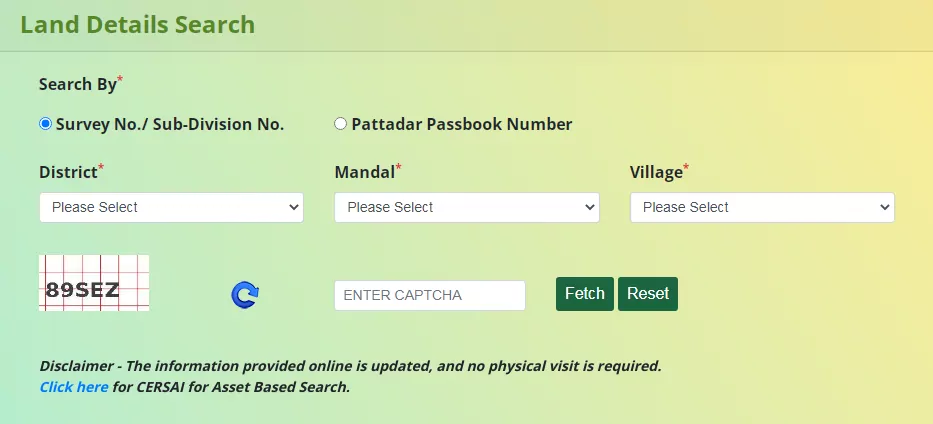
Task: Focus the Enter Captcha text field
Action: click(x=430, y=296)
